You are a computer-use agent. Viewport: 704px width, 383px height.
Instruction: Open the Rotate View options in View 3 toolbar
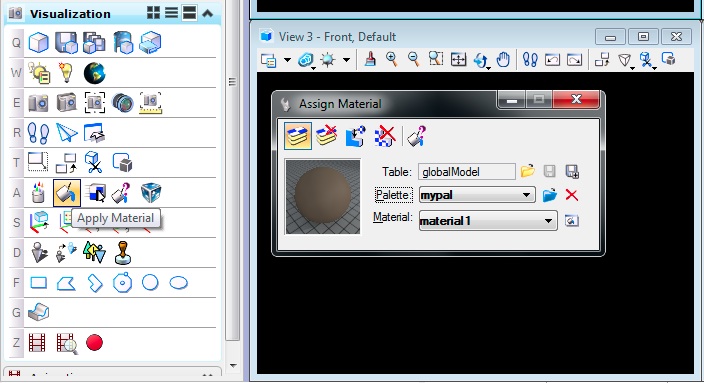click(481, 60)
